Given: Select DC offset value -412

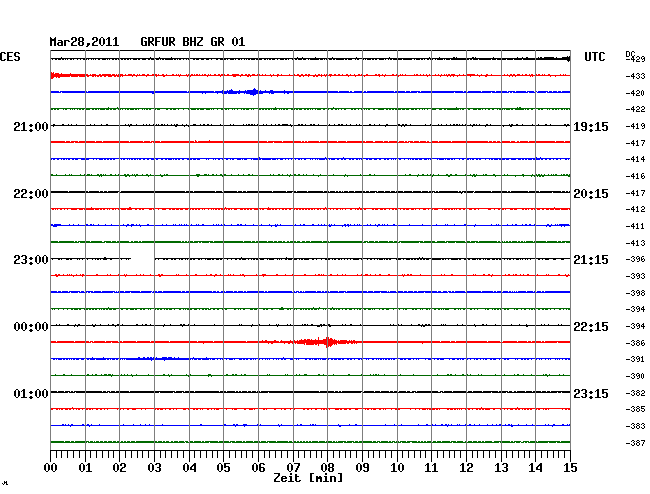Looking at the screenshot, I should [x=635, y=209].
